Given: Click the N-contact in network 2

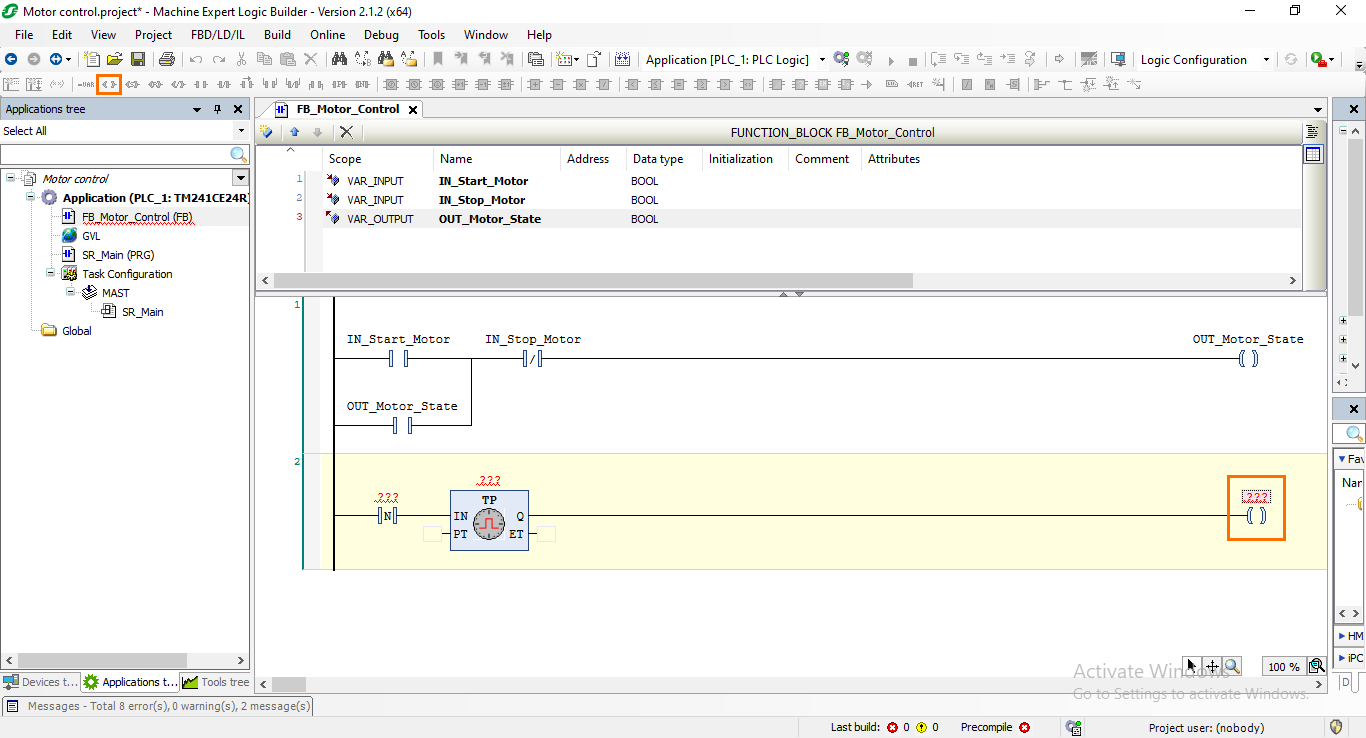Looking at the screenshot, I should tap(387, 515).
